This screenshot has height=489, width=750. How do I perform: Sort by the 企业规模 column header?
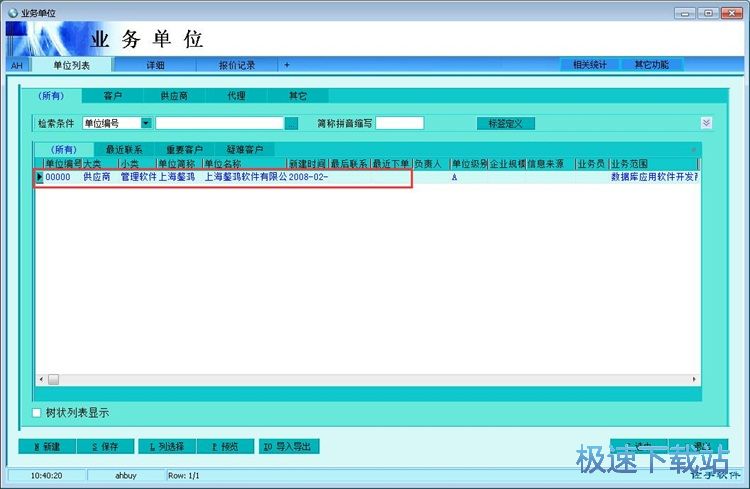[x=507, y=164]
